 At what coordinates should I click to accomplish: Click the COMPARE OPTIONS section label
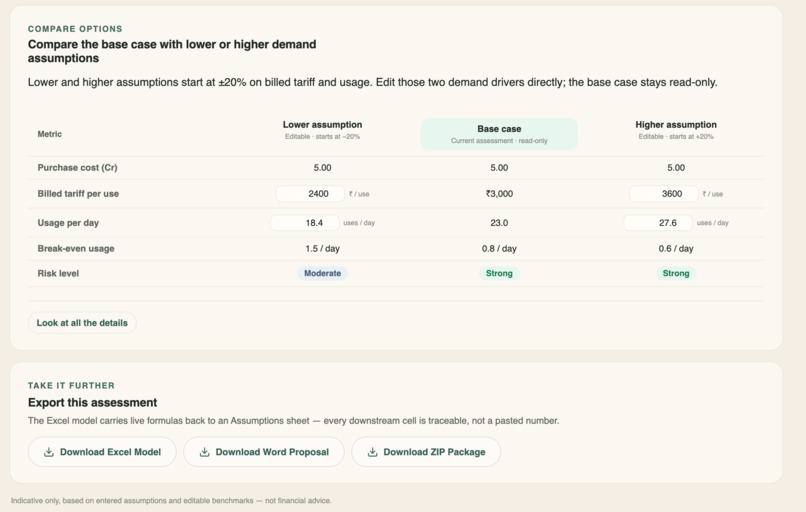tap(75, 29)
